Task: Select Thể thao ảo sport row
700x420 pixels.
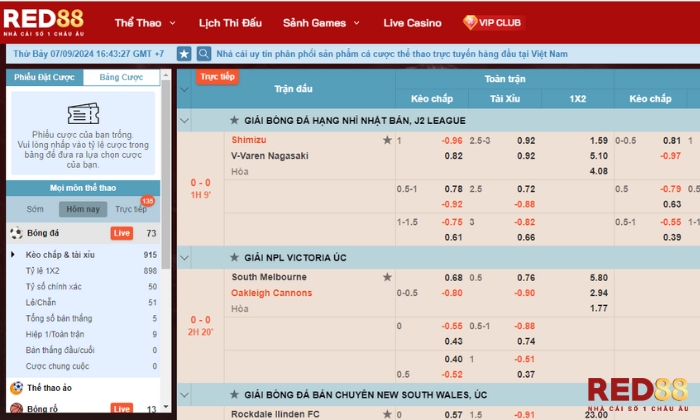Action: [83, 387]
